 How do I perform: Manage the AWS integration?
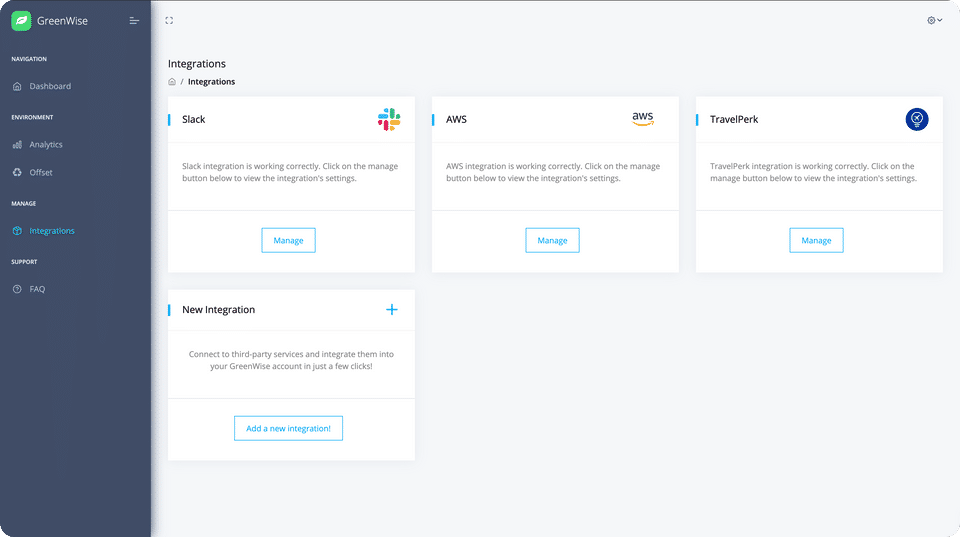(552, 240)
